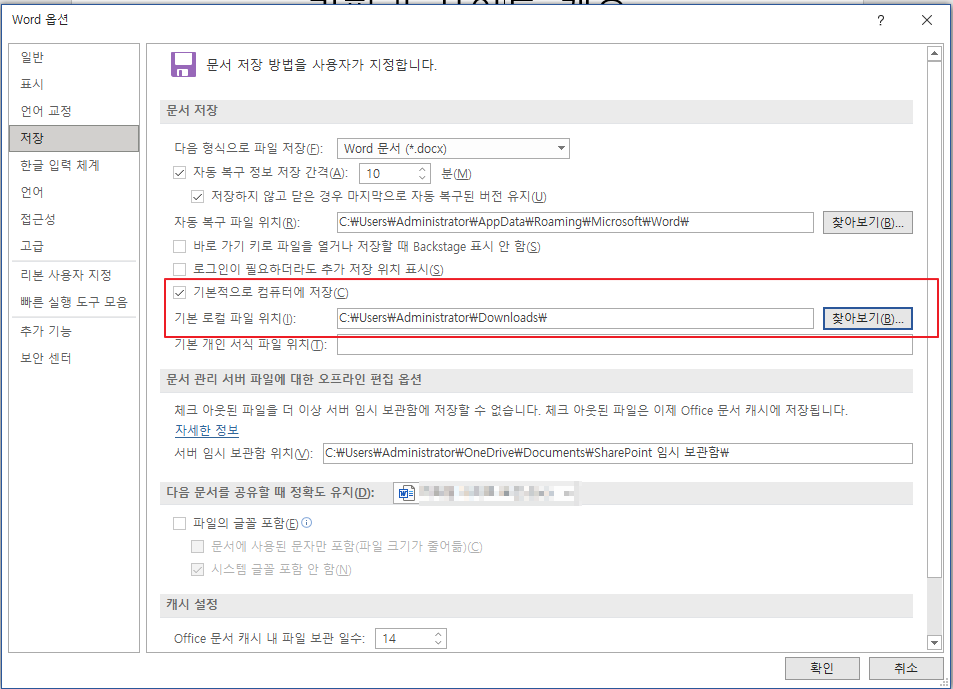Click the purple save disk icon
This screenshot has width=953, height=689.
(183, 64)
